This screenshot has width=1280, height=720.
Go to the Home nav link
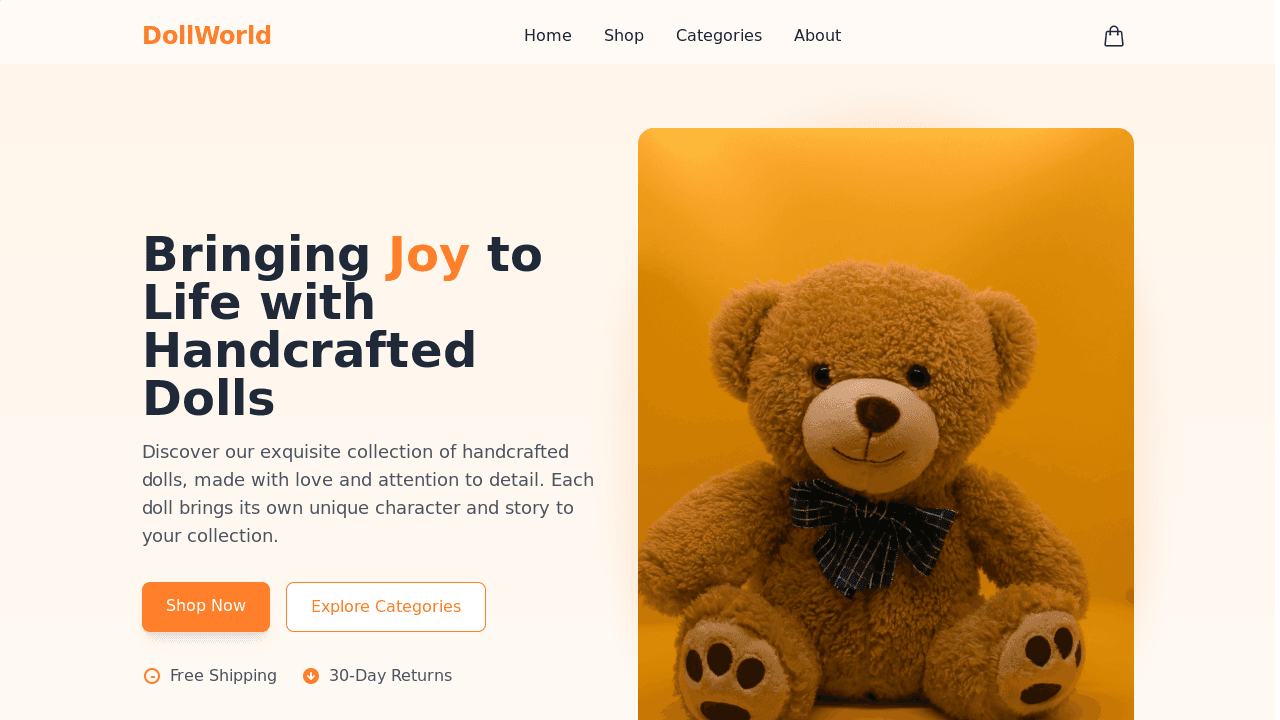coord(548,36)
